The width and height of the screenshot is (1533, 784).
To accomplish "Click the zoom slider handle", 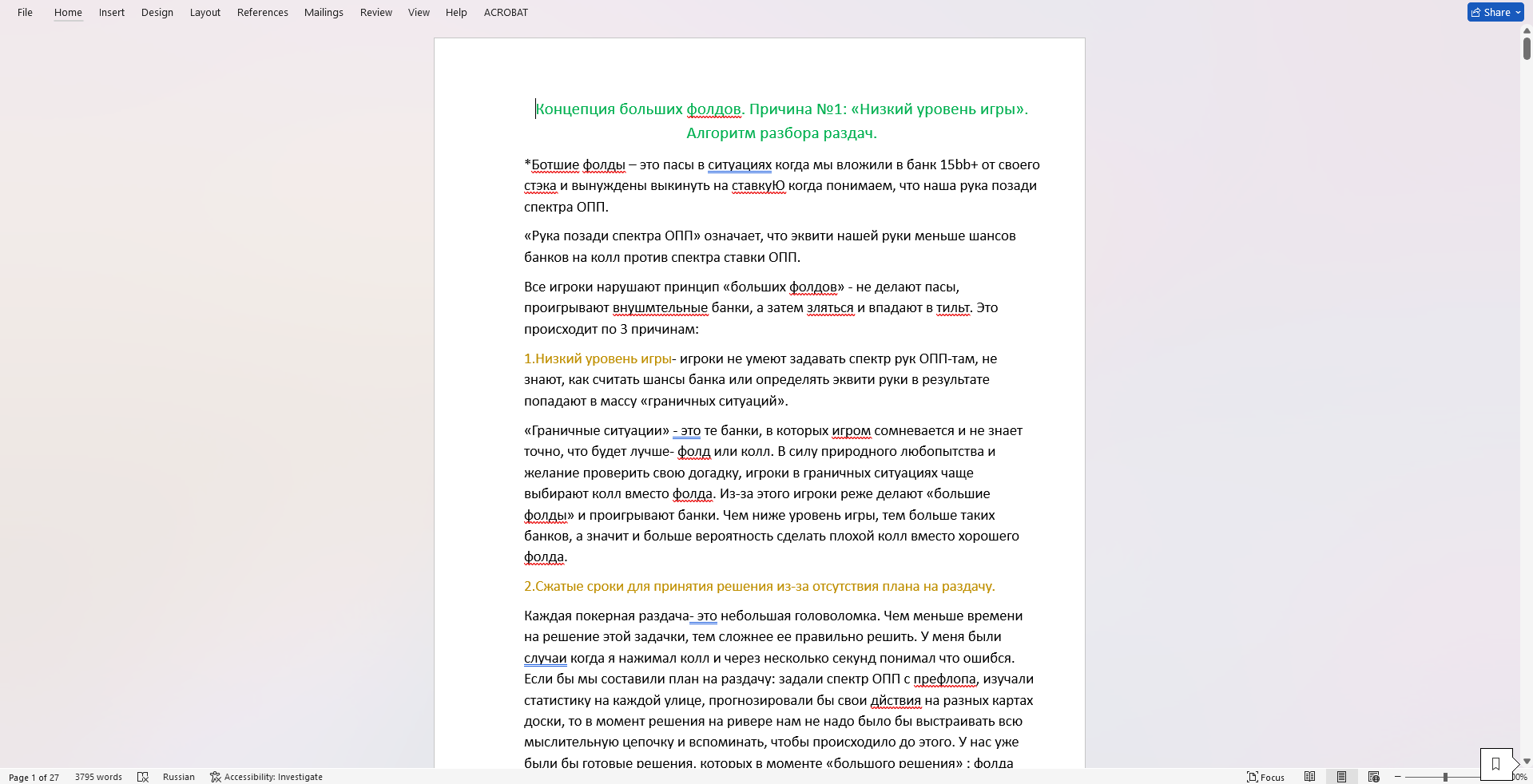I will click(1445, 777).
